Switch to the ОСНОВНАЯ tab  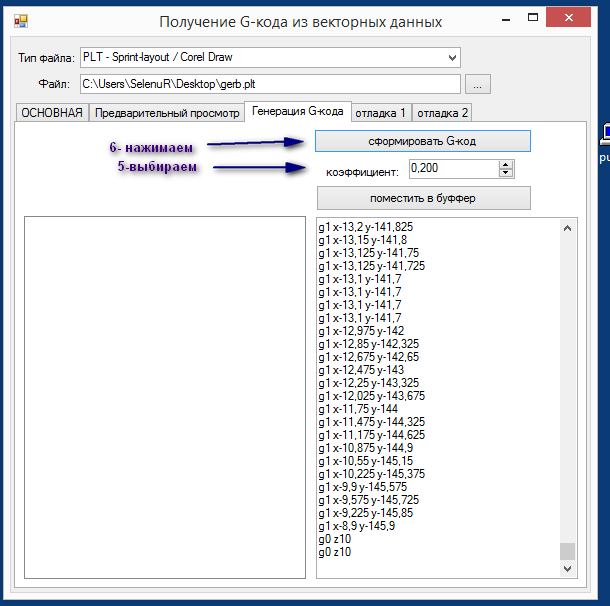52,113
